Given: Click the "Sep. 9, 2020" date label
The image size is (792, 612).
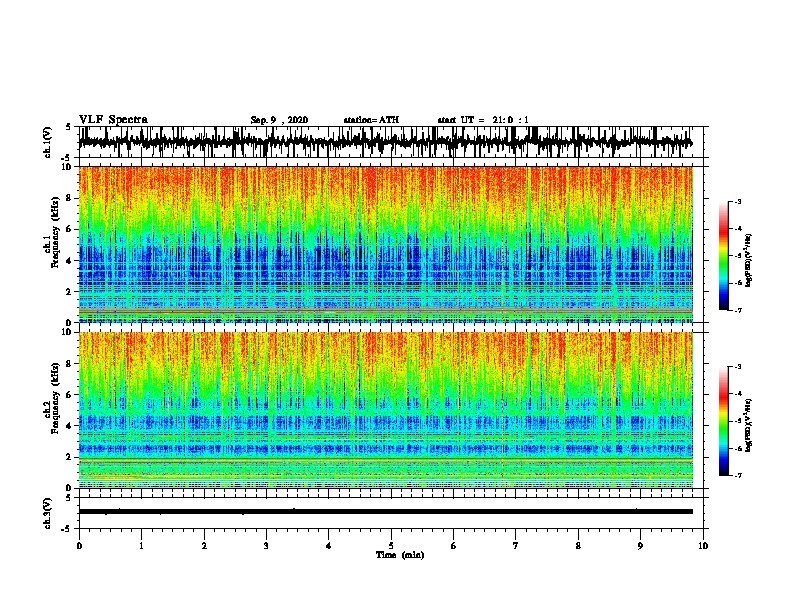Looking at the screenshot, I should coord(279,120).
